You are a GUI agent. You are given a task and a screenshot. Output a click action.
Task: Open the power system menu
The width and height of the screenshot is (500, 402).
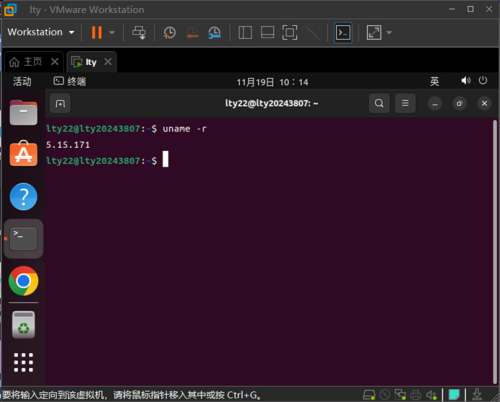483,81
